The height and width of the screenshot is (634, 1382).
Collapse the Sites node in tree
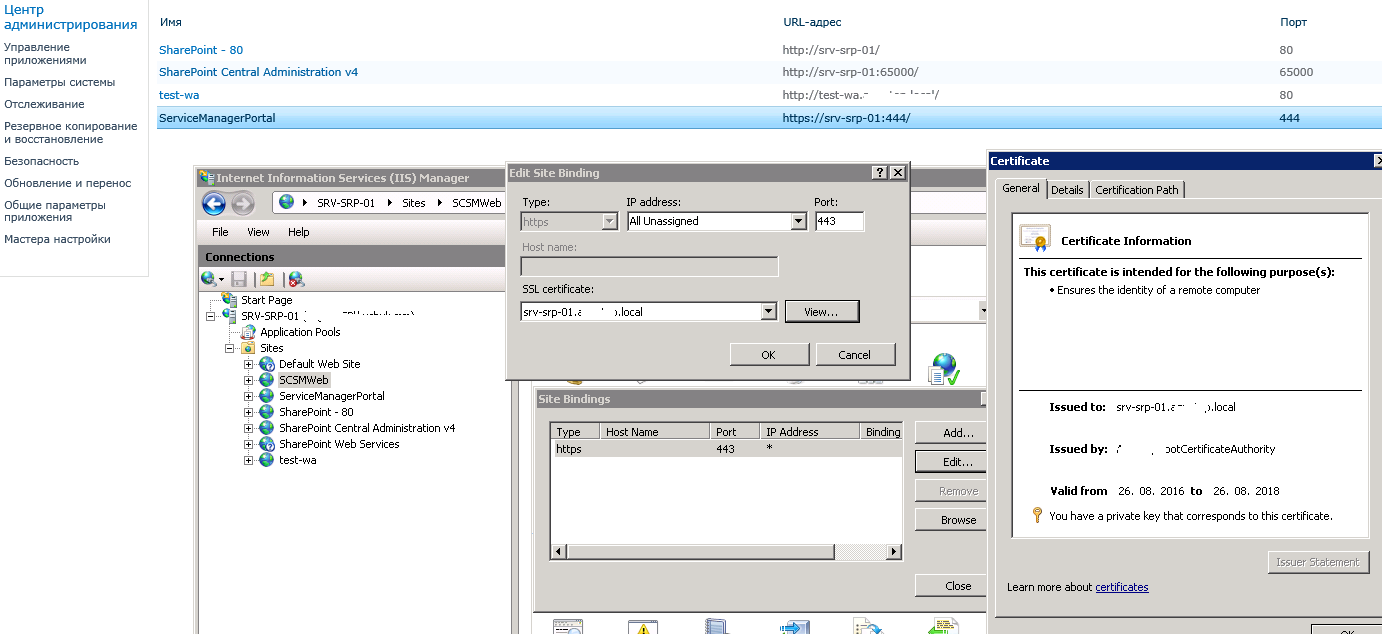tap(231, 348)
